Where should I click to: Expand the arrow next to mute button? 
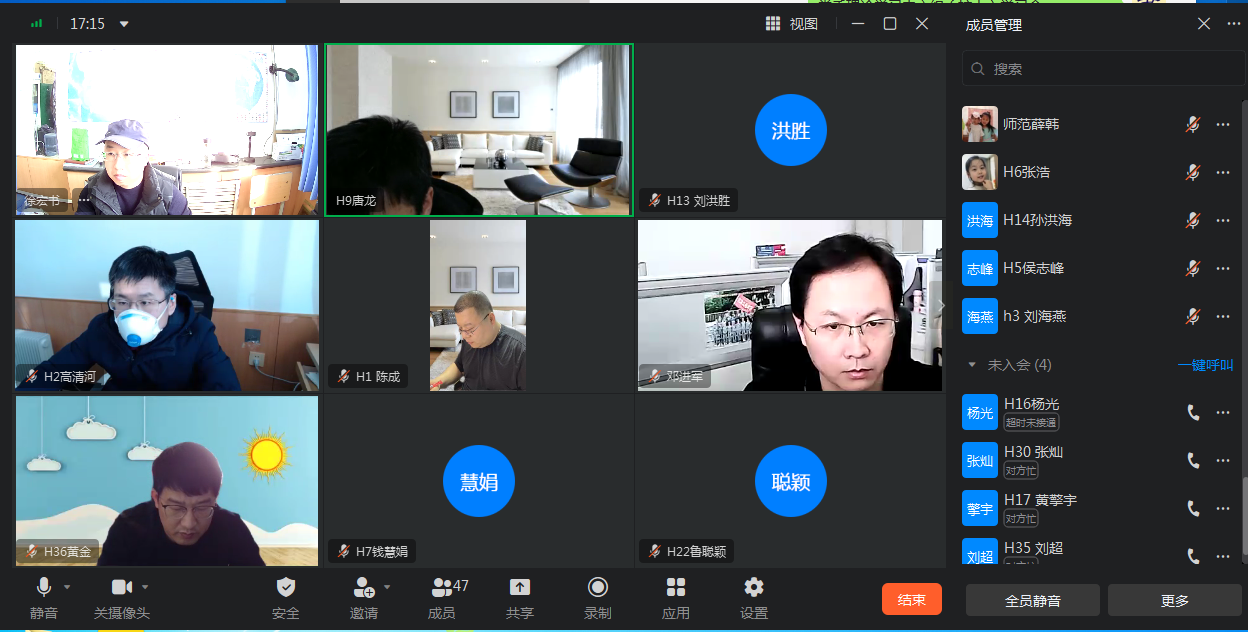tap(68, 587)
